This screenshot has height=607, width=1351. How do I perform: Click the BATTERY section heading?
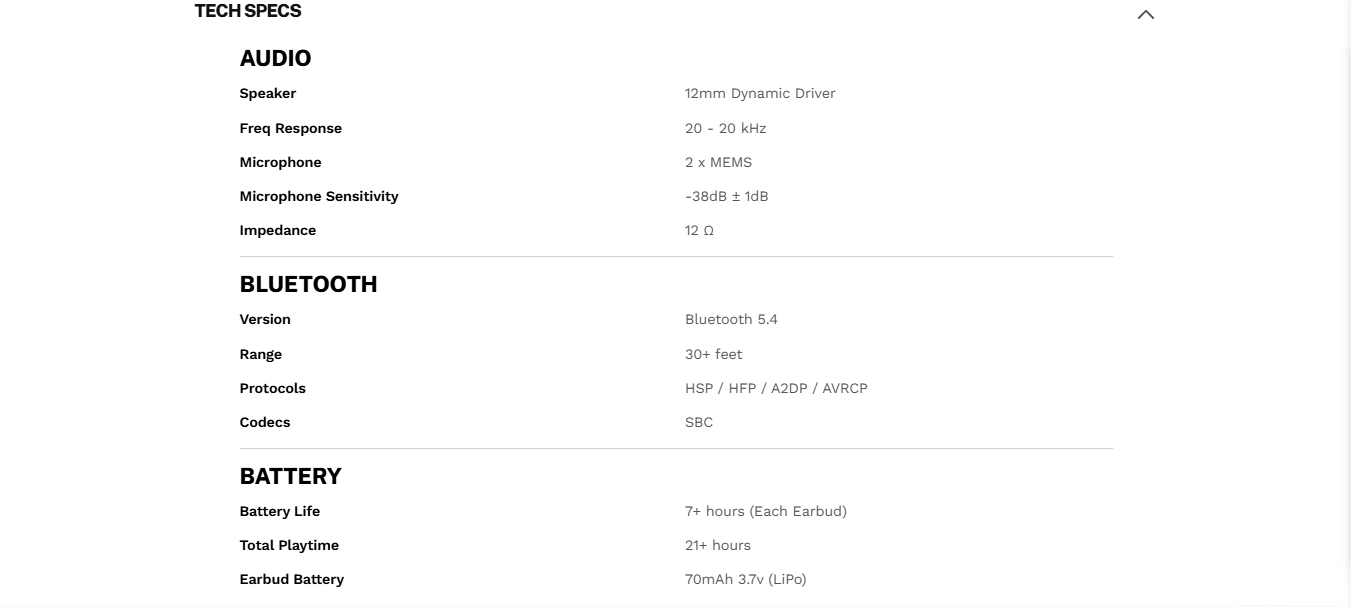(290, 476)
